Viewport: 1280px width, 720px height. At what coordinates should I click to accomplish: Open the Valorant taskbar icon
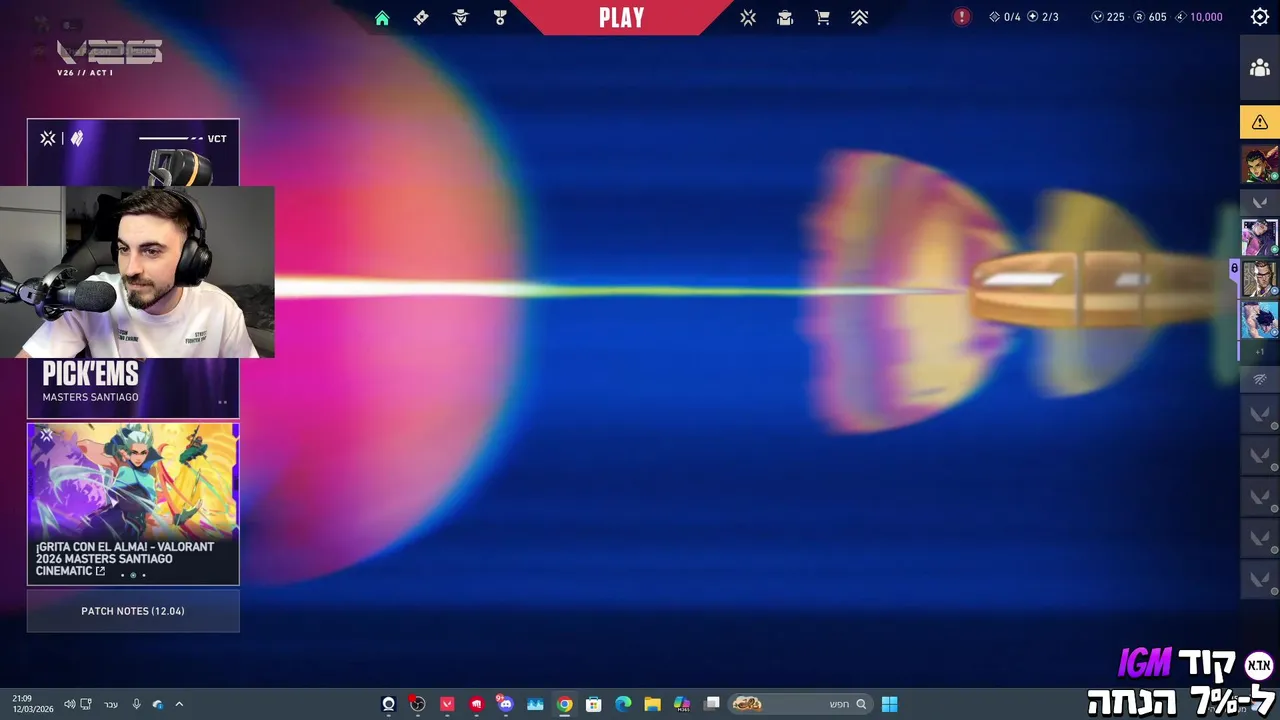[447, 704]
